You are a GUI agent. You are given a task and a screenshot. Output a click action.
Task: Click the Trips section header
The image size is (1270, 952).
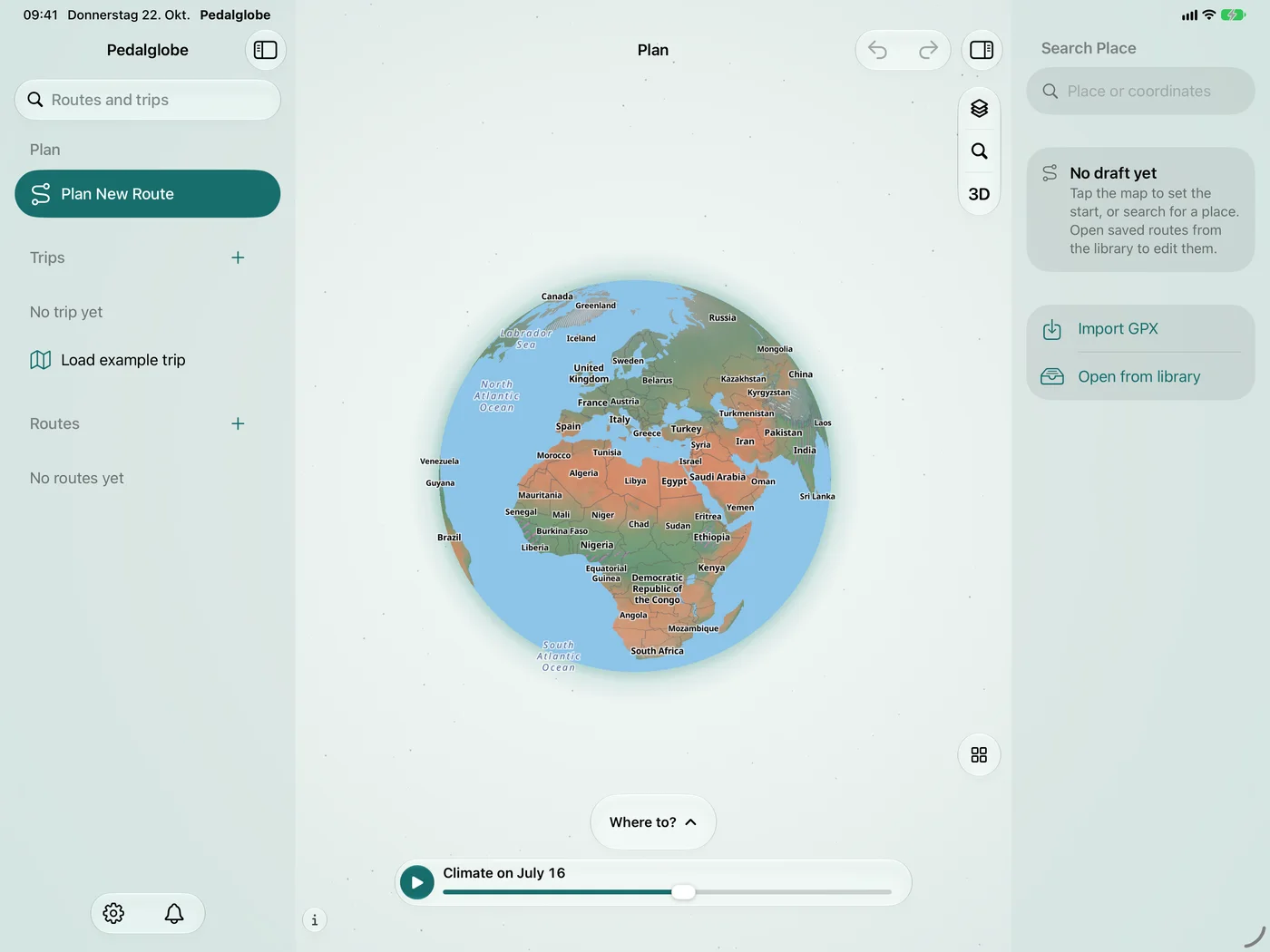tap(47, 257)
